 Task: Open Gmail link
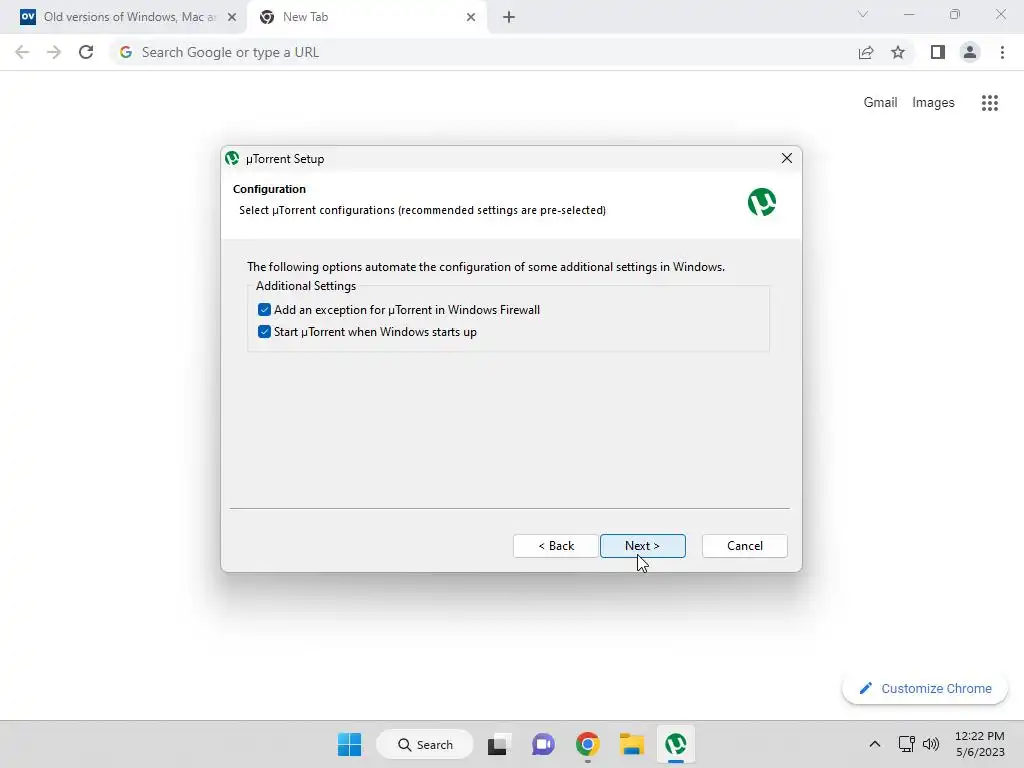880,103
